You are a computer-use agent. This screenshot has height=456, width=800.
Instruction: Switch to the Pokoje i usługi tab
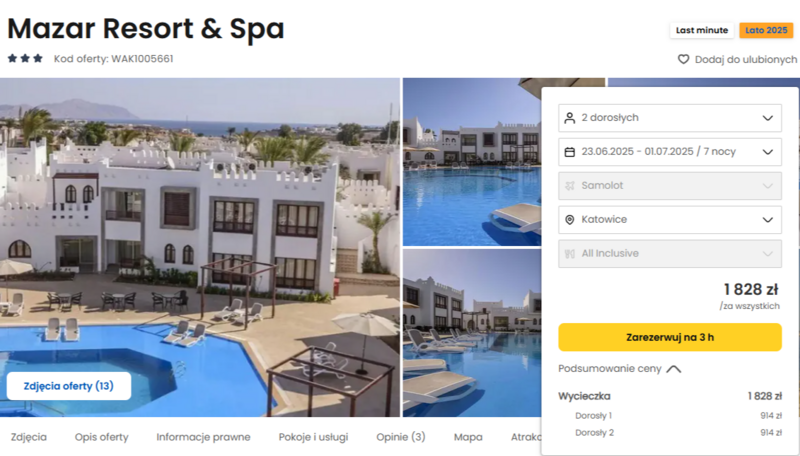[x=313, y=437]
